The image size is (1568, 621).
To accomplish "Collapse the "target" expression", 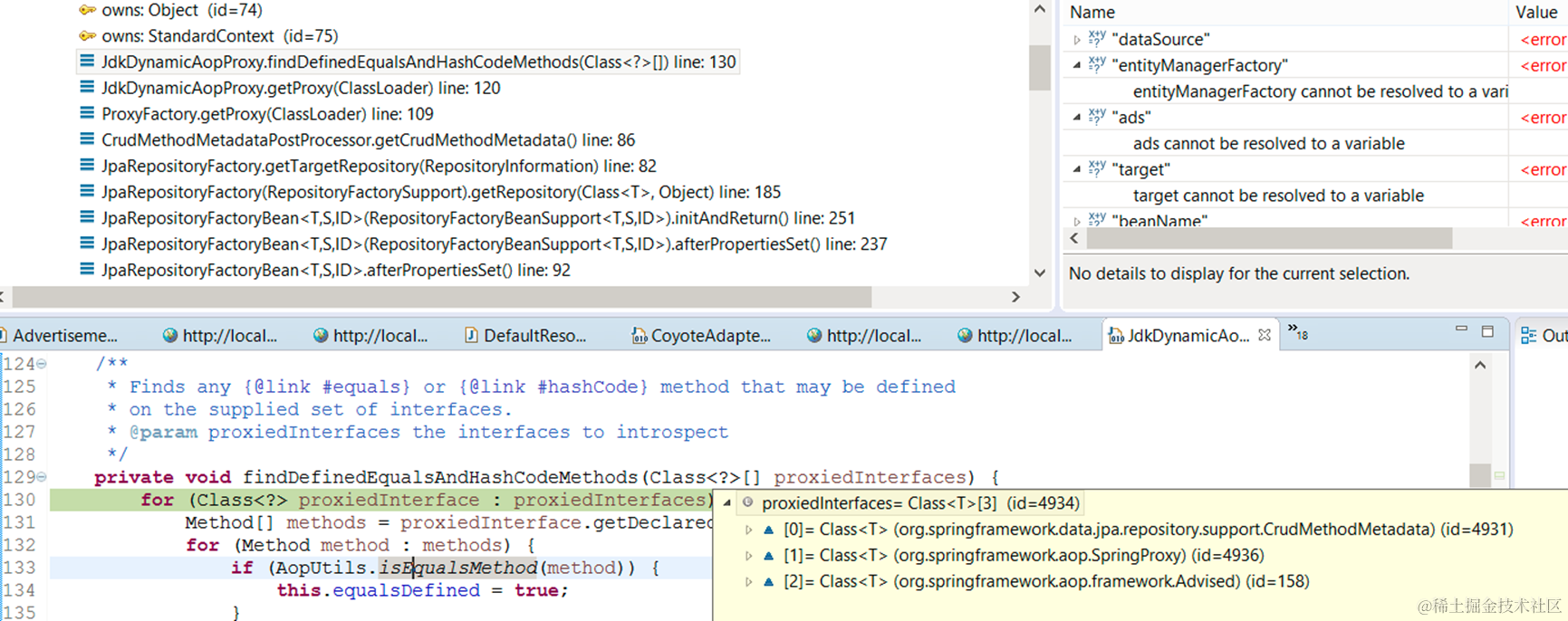I will (x=1076, y=169).
